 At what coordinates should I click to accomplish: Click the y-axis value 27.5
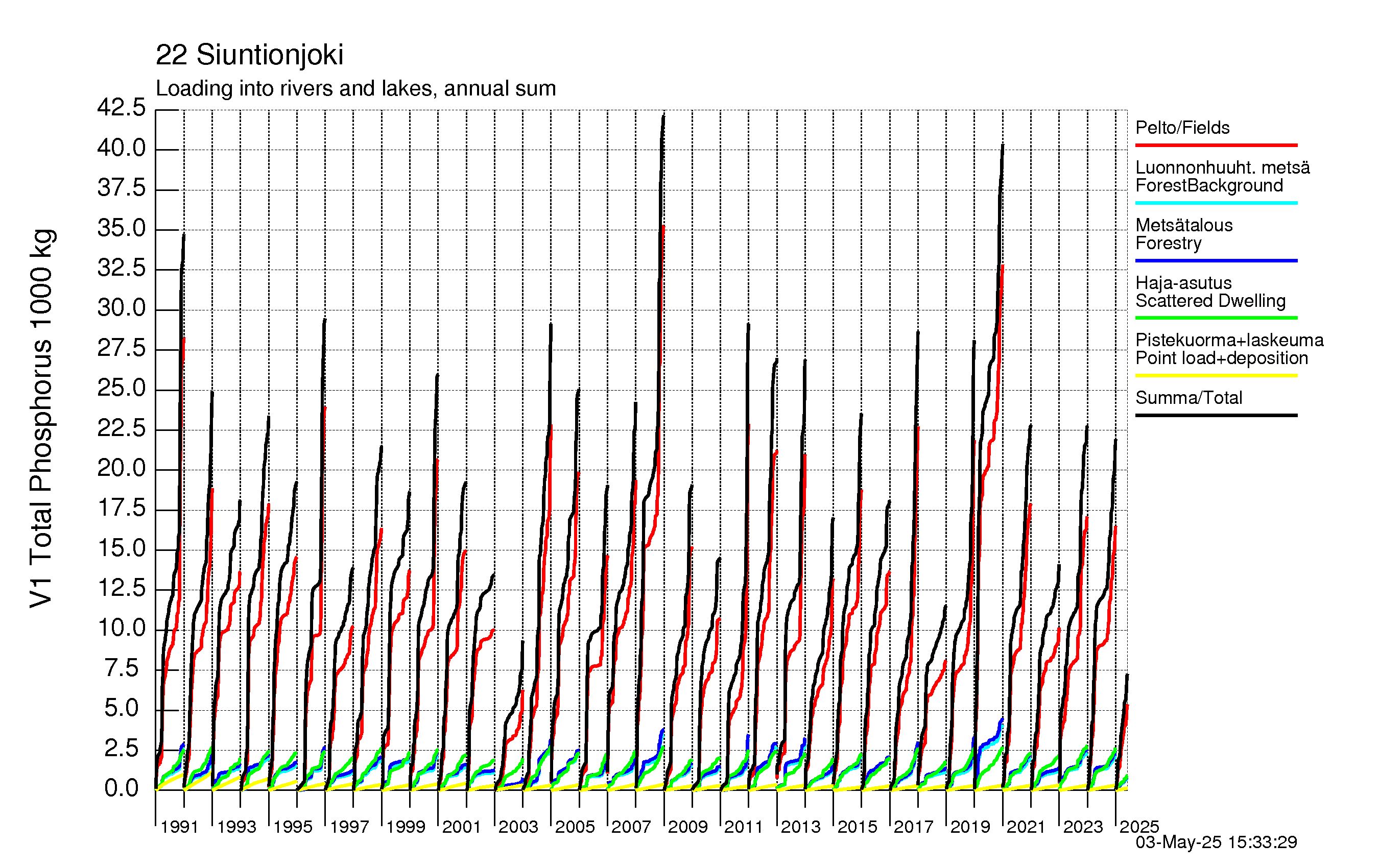point(122,348)
